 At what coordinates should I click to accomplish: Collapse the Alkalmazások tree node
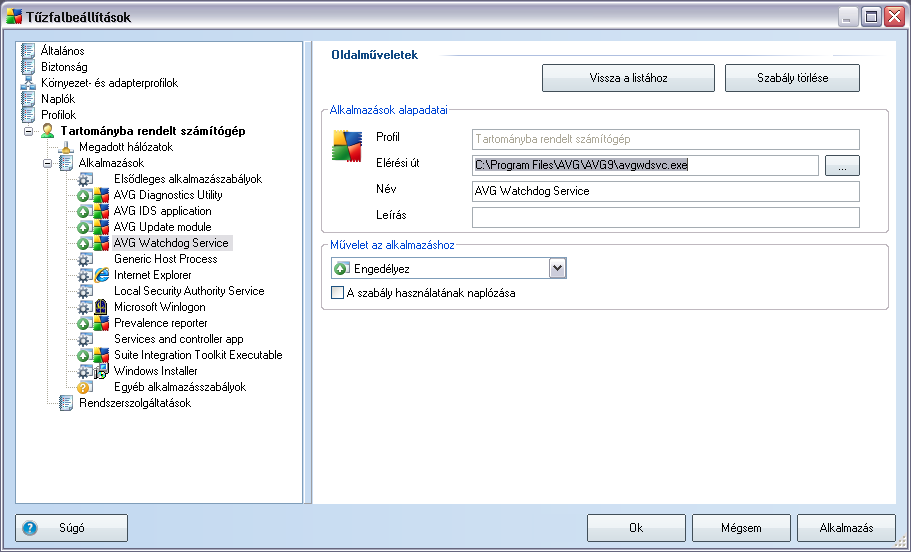47,163
